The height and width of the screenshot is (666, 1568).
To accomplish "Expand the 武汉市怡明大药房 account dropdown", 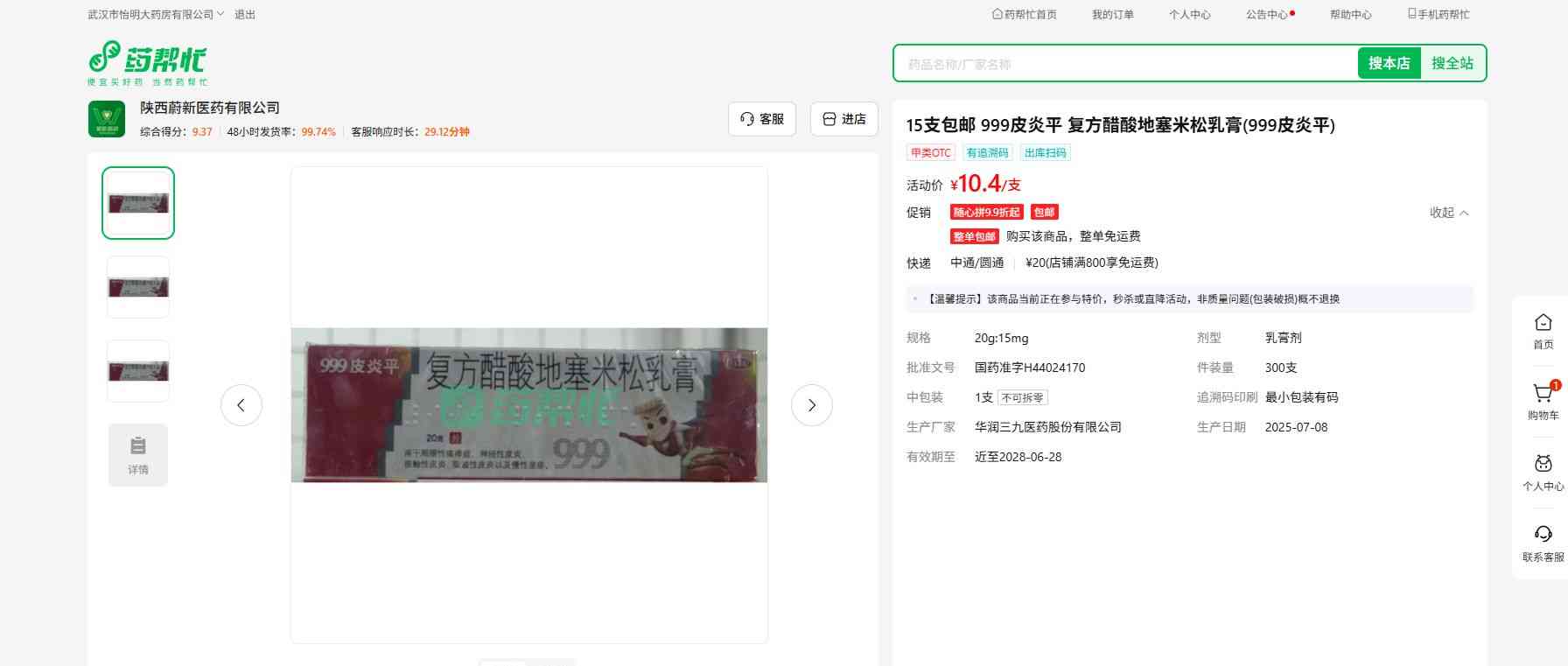I will pos(156,15).
